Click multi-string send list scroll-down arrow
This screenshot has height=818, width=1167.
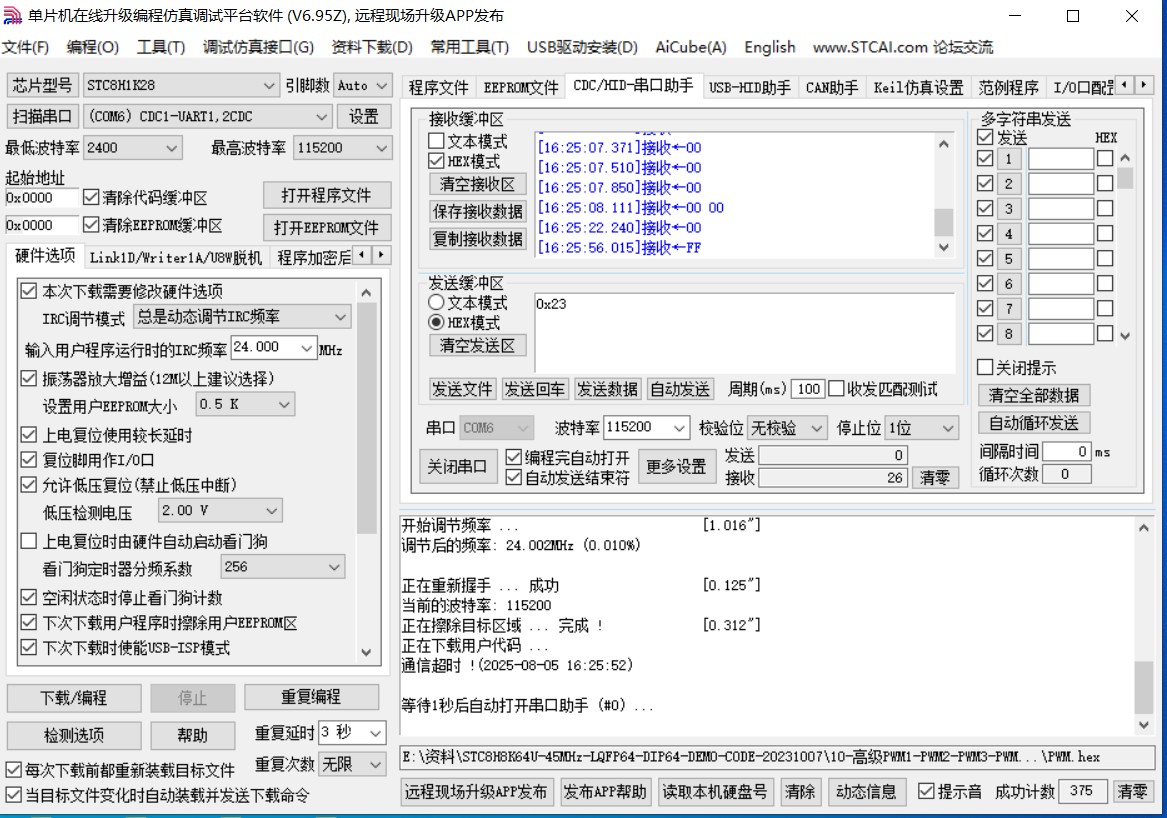point(1125,336)
